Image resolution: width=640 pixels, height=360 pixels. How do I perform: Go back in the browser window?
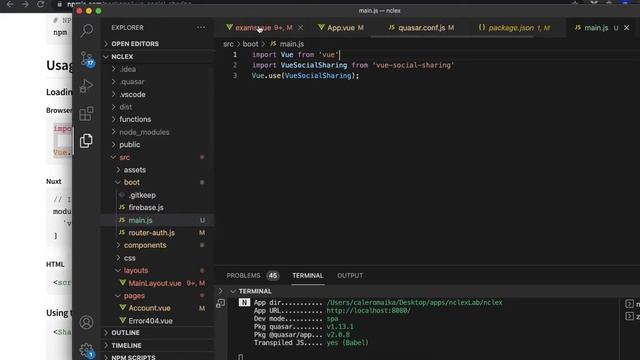pos(10,4)
